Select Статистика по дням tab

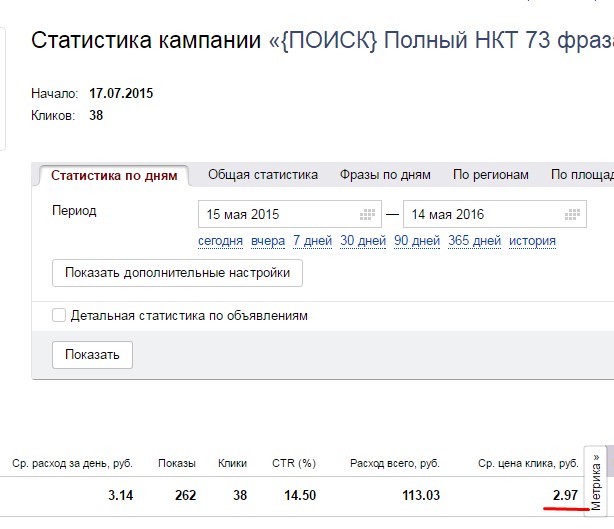coord(114,175)
